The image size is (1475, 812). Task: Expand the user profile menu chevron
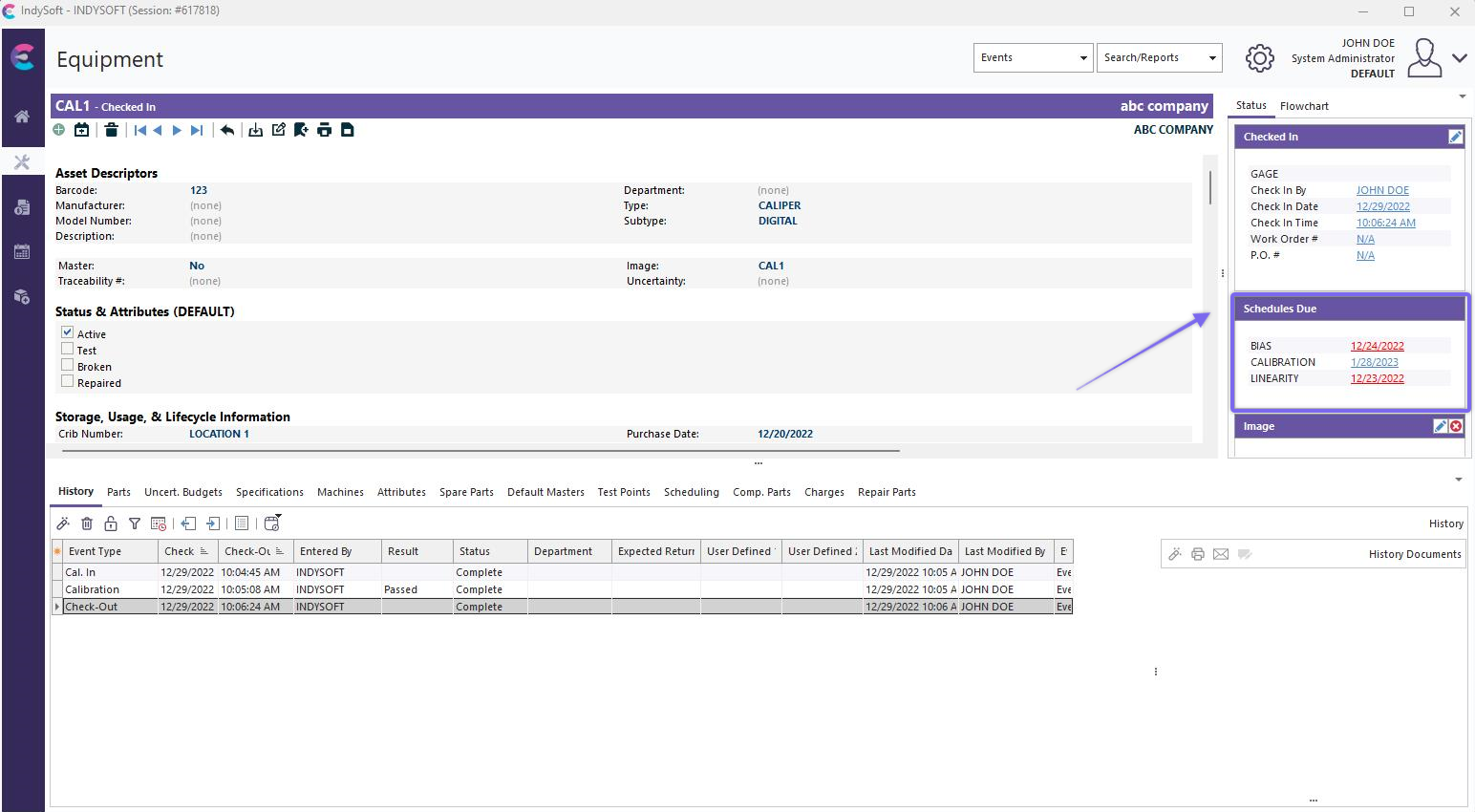[1459, 58]
